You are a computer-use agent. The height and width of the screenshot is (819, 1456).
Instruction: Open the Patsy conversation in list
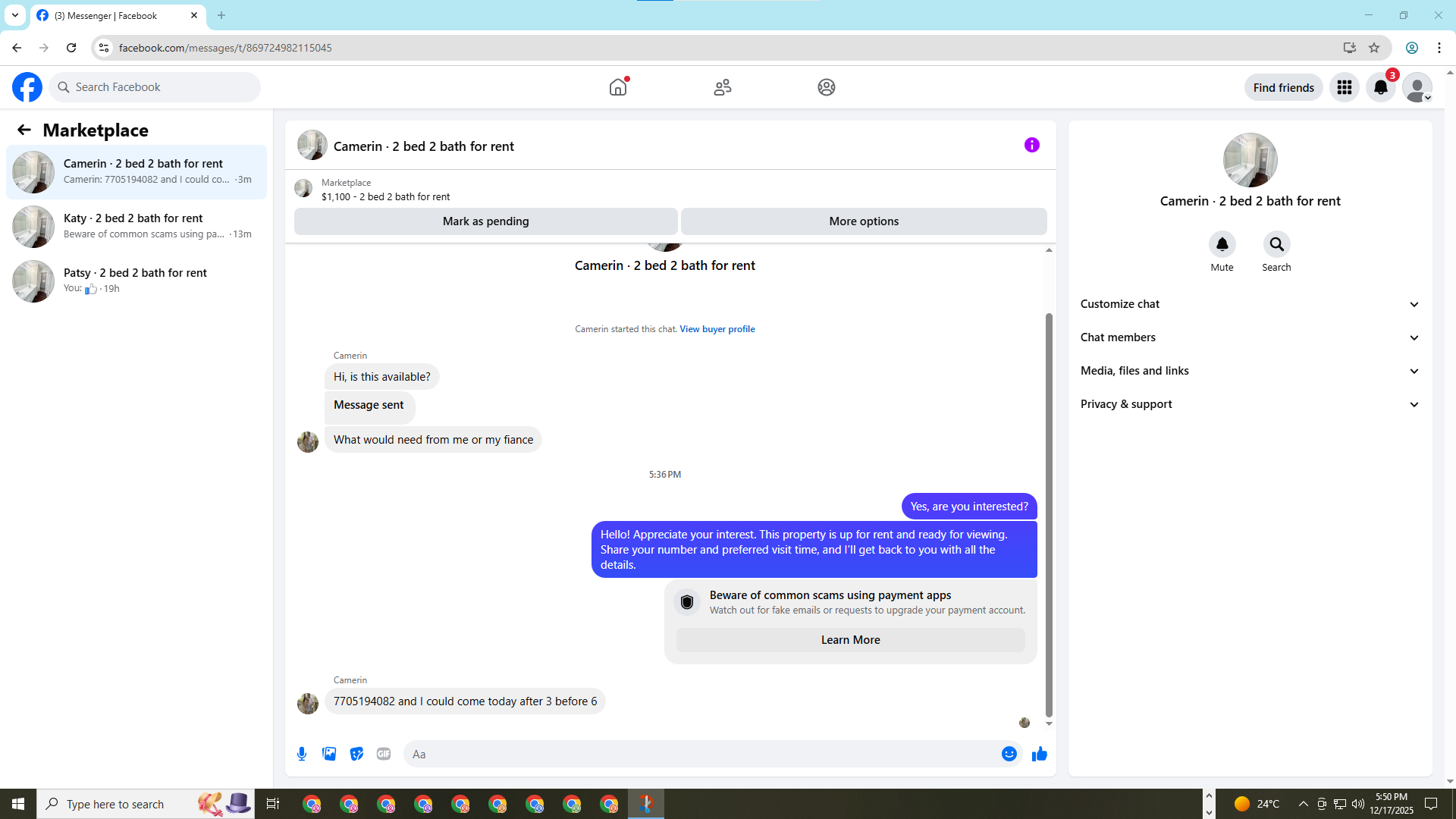pos(136,281)
